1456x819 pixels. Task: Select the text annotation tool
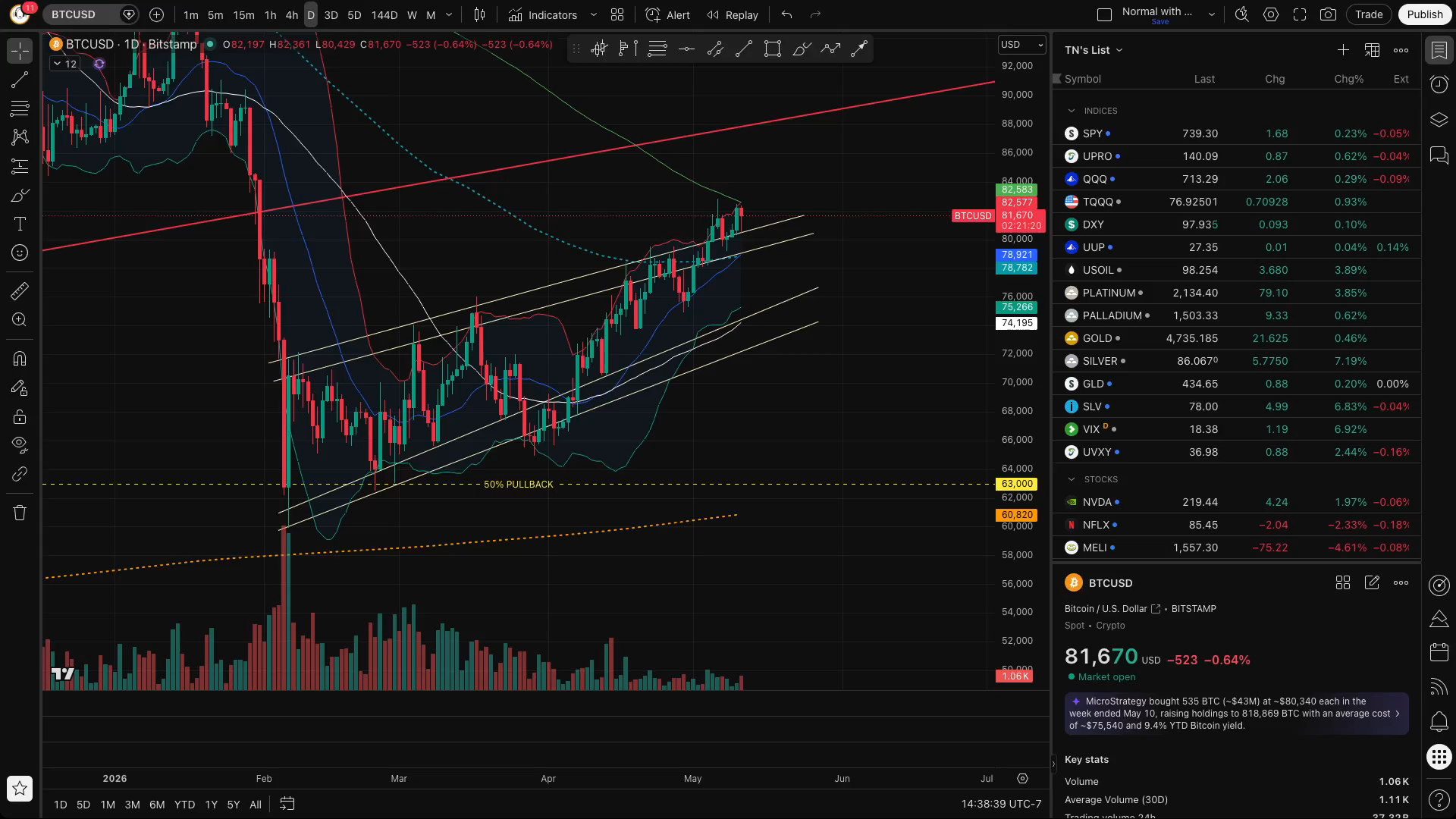point(20,224)
